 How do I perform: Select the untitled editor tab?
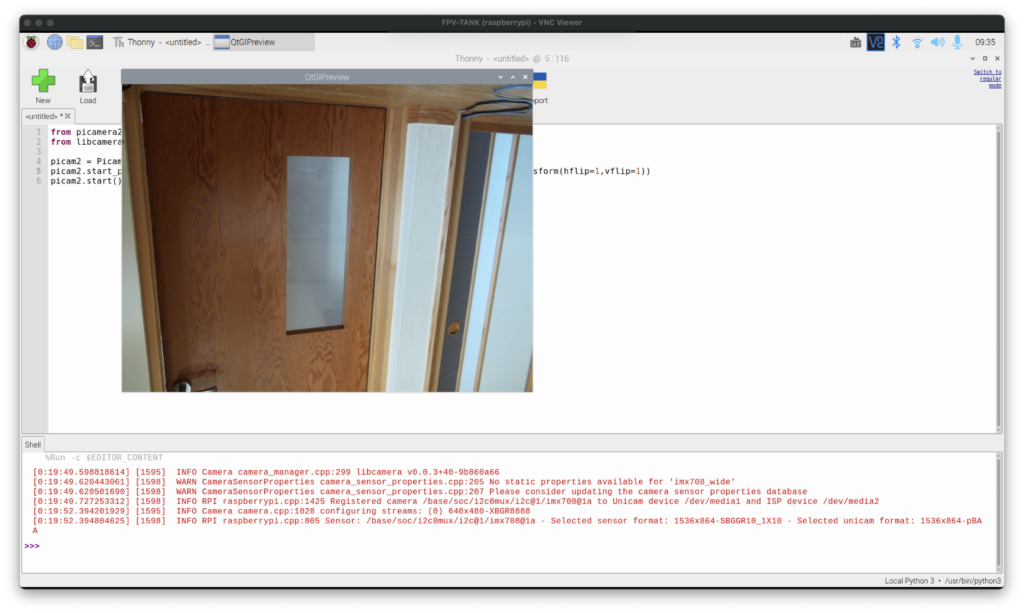coord(43,116)
